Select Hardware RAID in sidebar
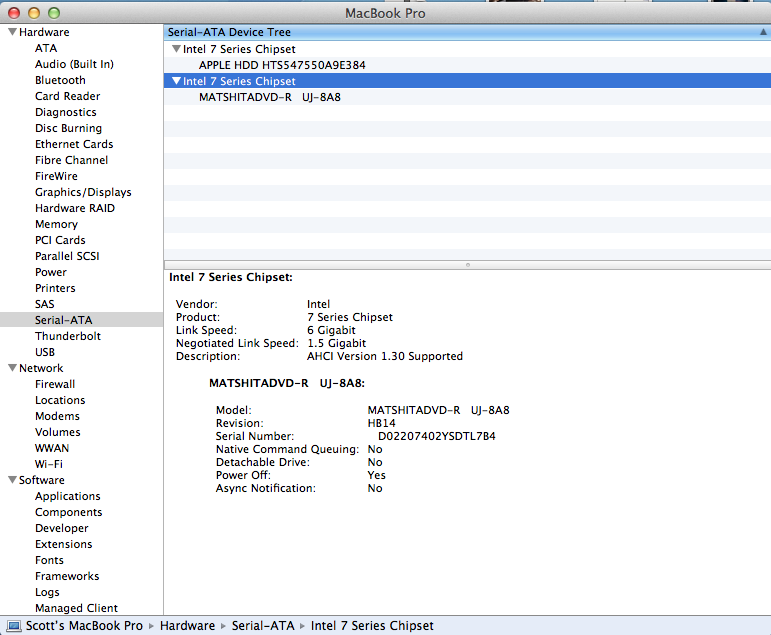771x635 pixels. point(75,208)
